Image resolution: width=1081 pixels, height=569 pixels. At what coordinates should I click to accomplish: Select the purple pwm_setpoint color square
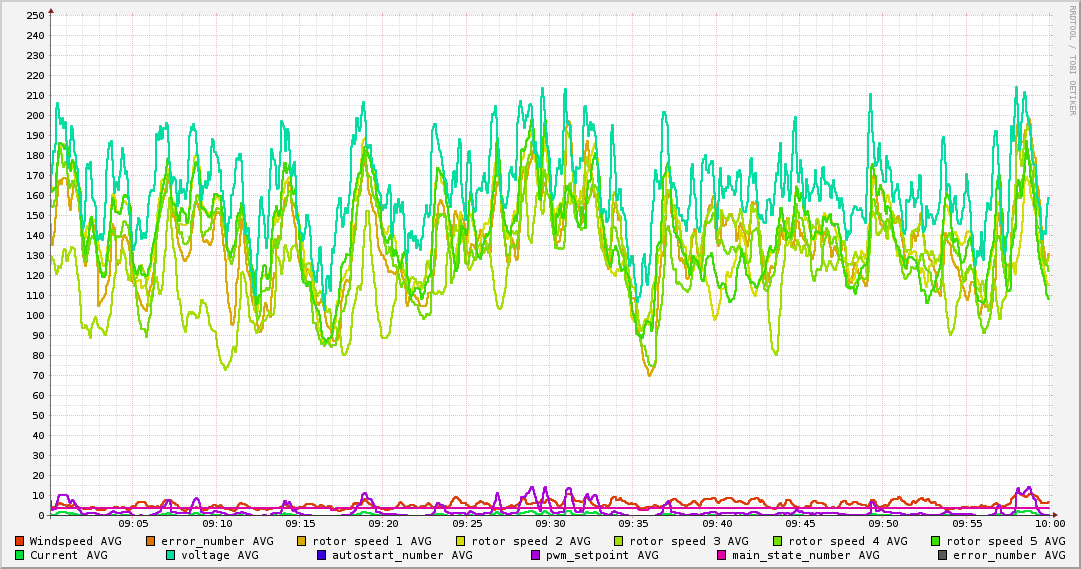[x=535, y=555]
